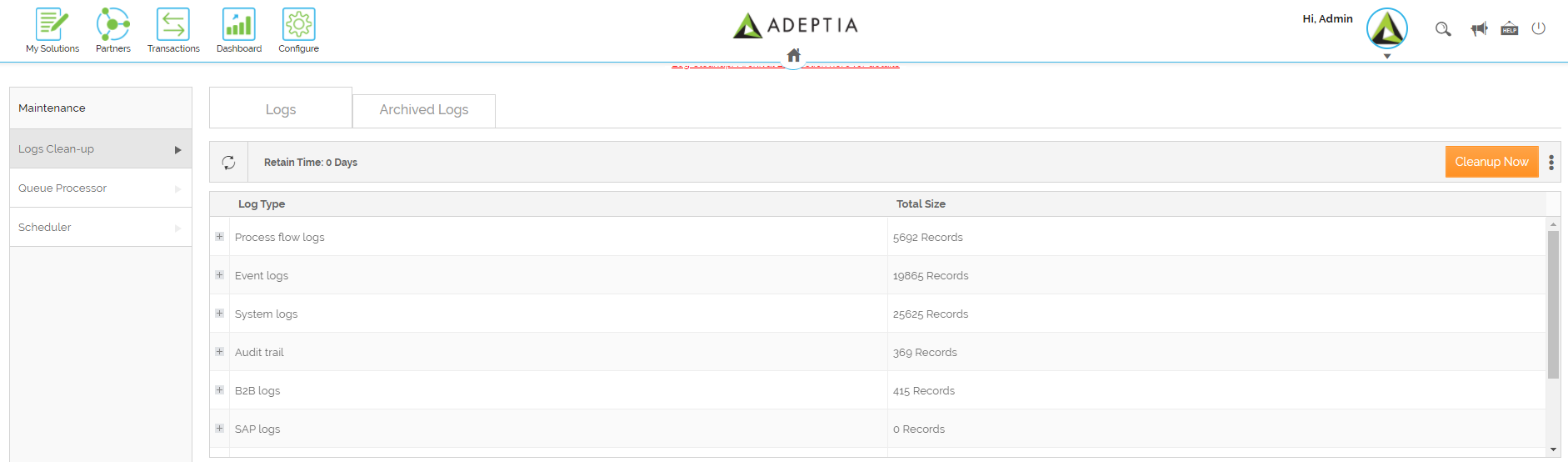The image size is (1568, 462).
Task: Go to Transactions section
Action: (173, 25)
